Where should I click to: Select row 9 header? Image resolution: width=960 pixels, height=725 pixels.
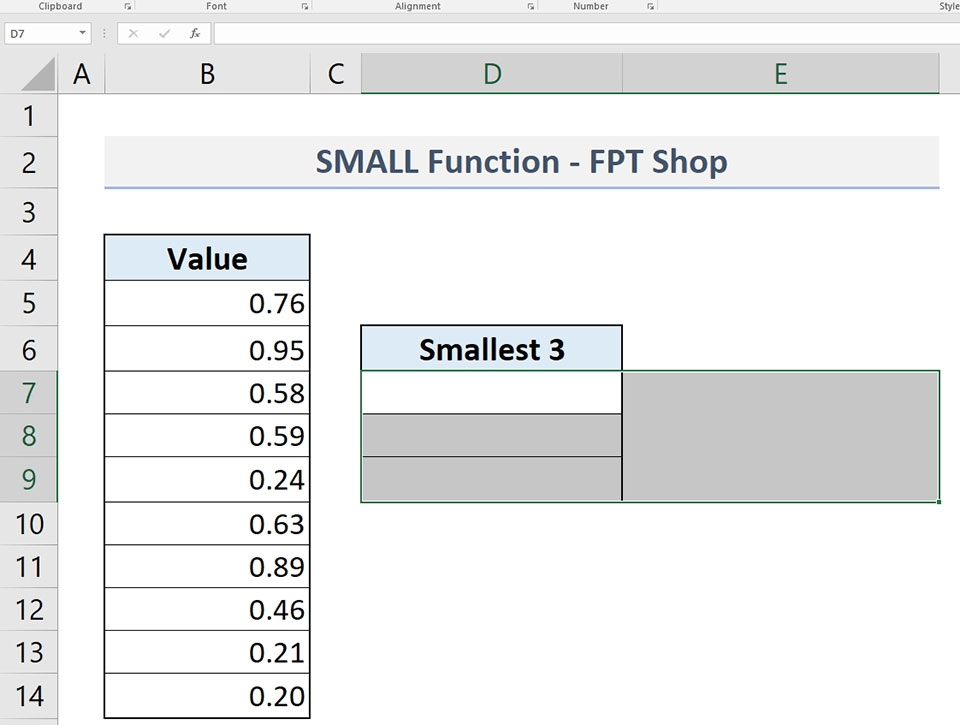click(x=28, y=479)
